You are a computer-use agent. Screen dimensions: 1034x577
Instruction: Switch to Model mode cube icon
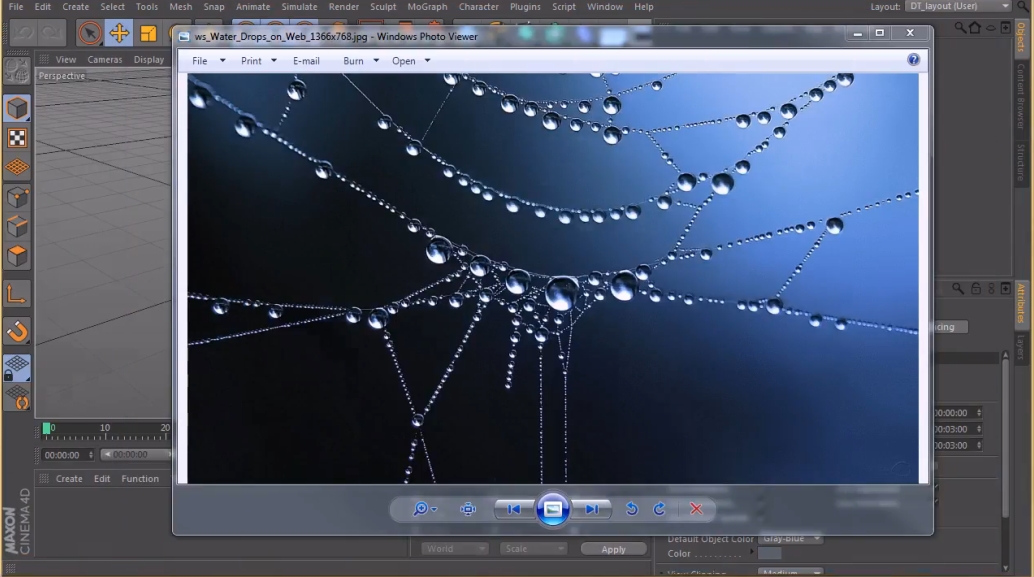(x=17, y=109)
